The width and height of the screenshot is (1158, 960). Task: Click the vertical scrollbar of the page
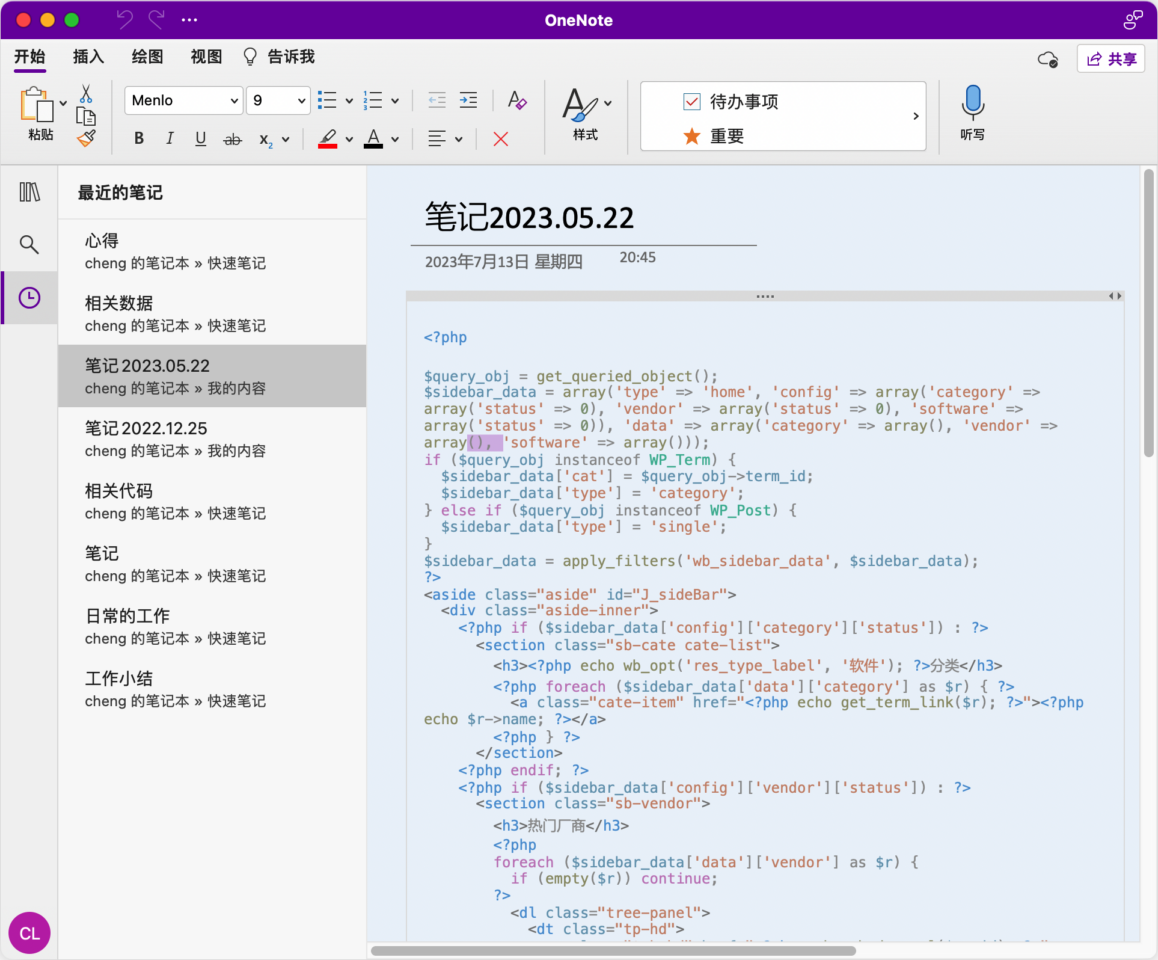(1148, 314)
